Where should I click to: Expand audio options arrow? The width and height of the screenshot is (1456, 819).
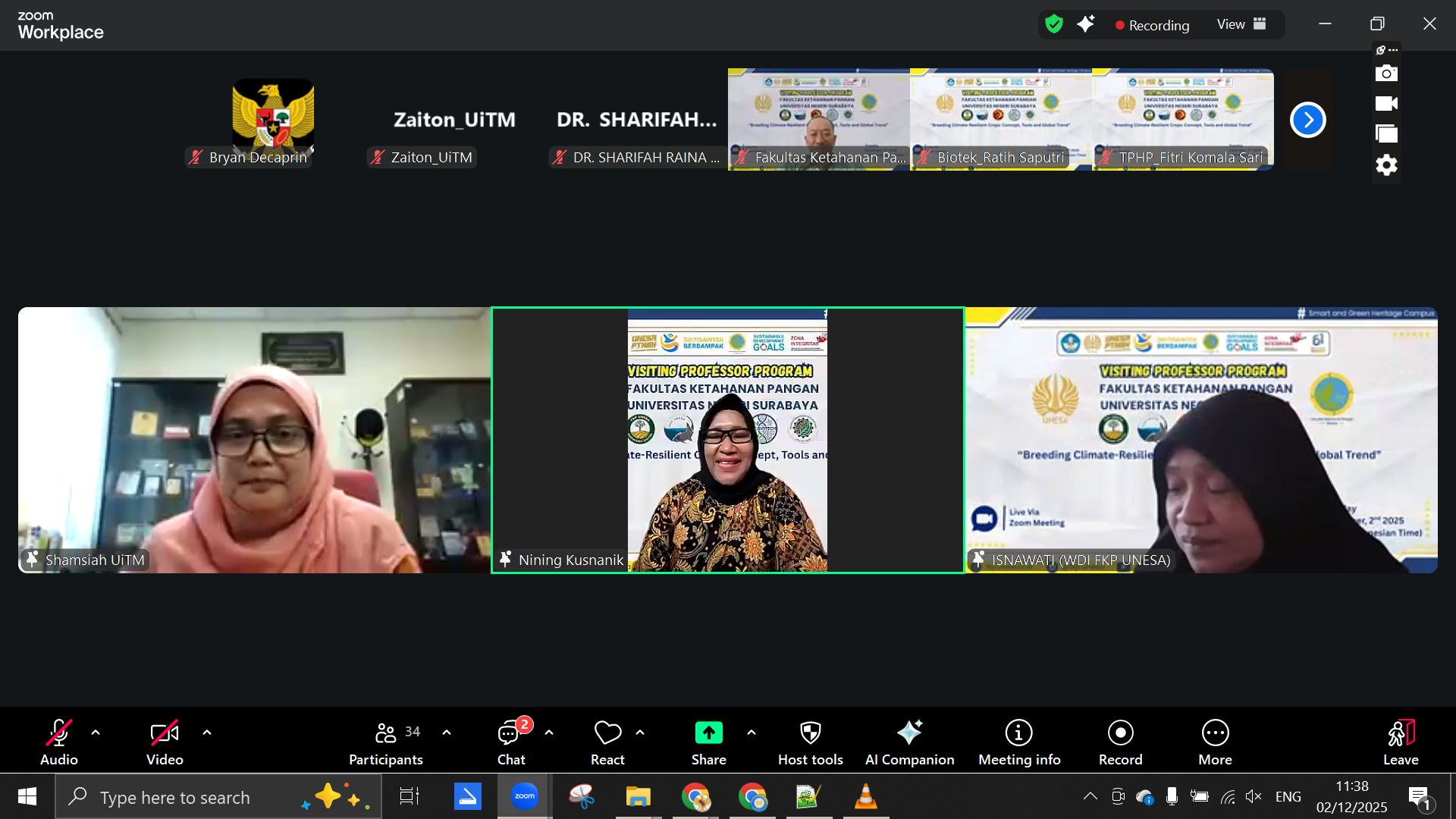[96, 733]
